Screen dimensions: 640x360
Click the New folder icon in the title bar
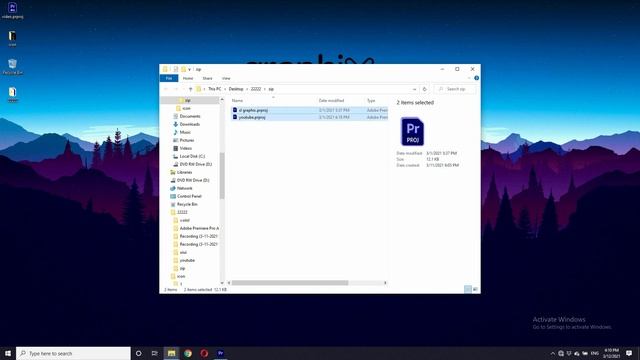[183, 69]
